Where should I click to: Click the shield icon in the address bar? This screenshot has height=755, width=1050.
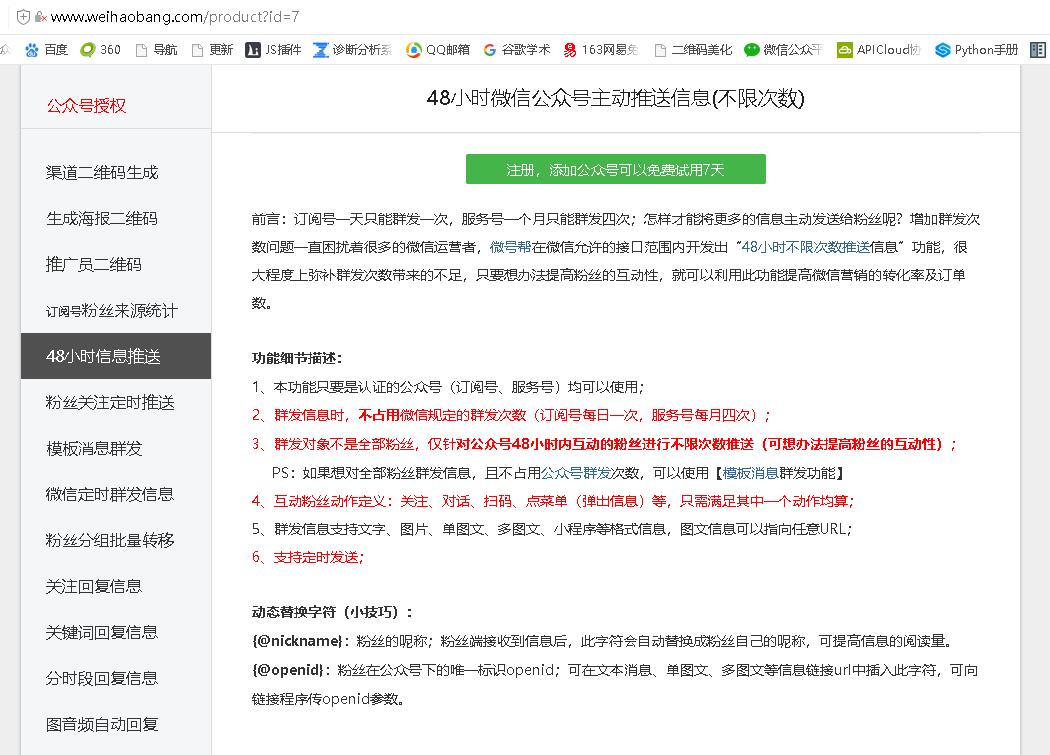point(23,17)
